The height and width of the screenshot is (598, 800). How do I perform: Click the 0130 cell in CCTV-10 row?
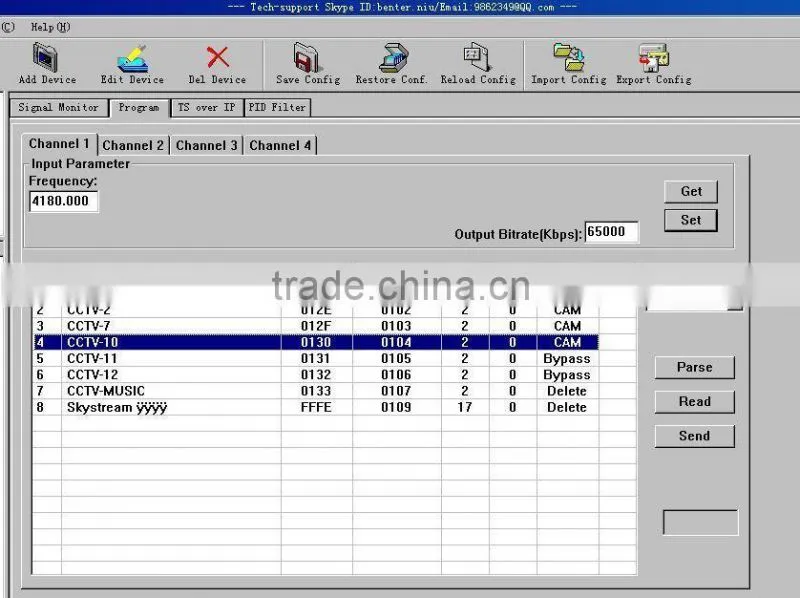pyautogui.click(x=316, y=342)
